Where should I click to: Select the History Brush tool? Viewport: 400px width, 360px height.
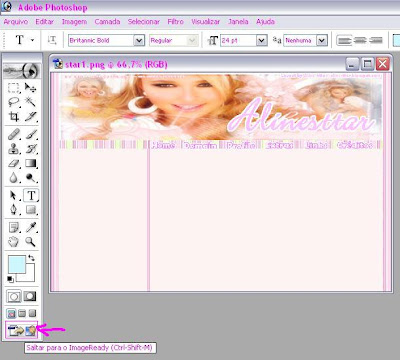[x=31, y=149]
